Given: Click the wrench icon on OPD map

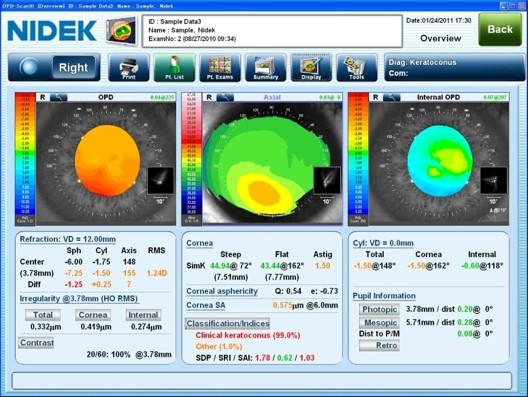Looking at the screenshot, I should [x=59, y=97].
